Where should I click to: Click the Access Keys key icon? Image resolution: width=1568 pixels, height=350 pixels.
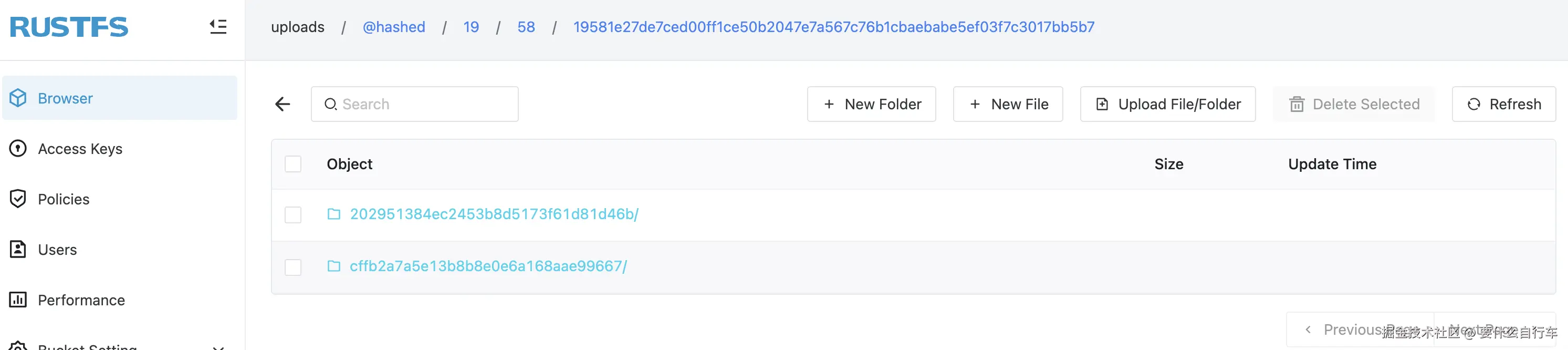18,149
